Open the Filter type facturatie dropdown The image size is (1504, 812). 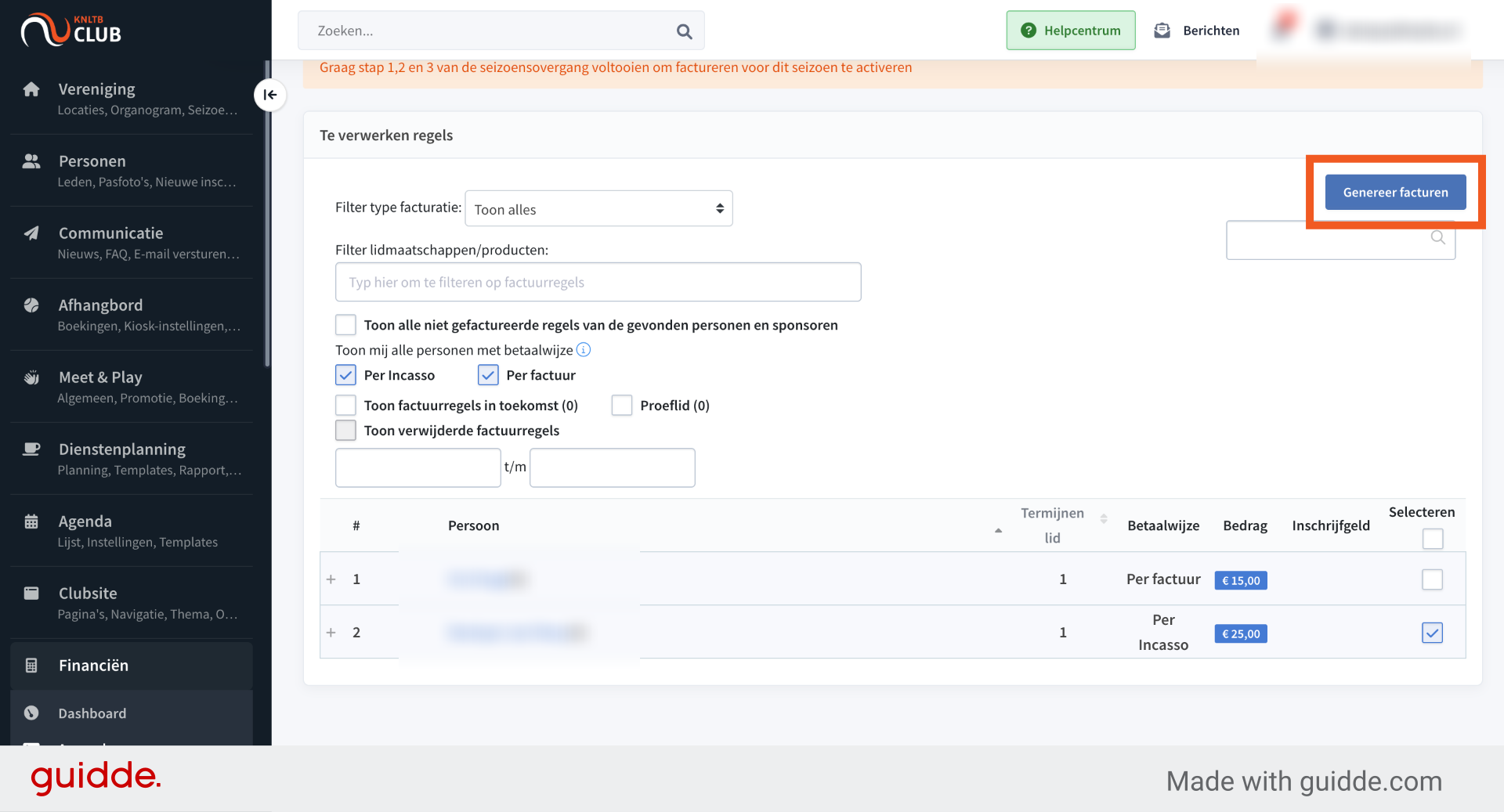coord(598,208)
